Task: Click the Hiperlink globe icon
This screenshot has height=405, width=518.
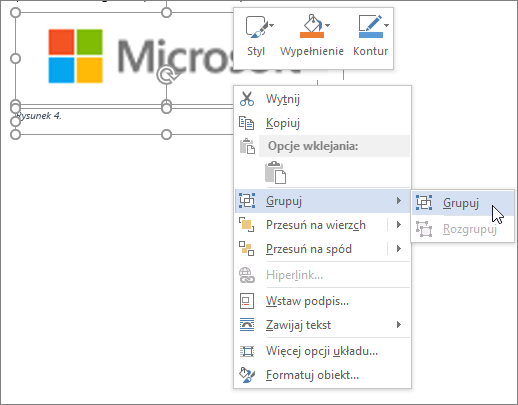Action: (247, 275)
